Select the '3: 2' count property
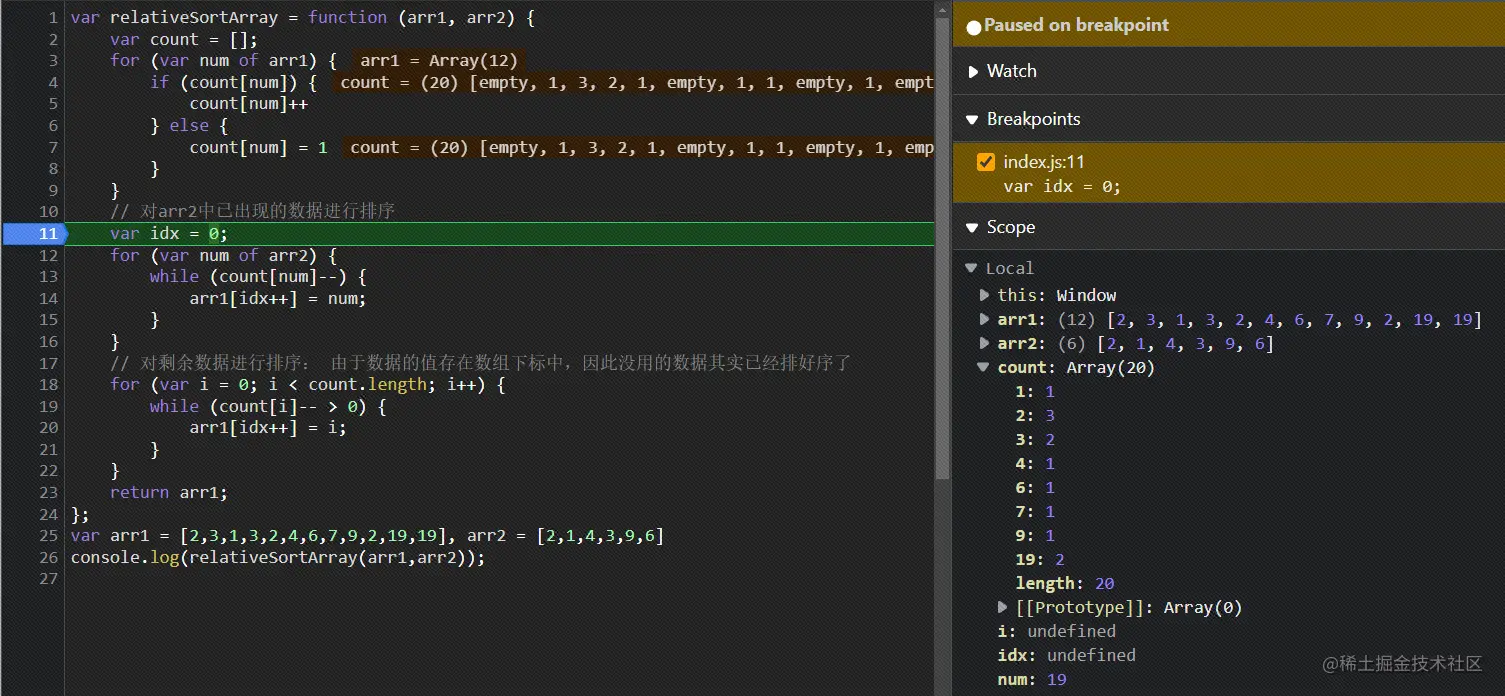Viewport: 1505px width, 696px height. (x=1035, y=439)
